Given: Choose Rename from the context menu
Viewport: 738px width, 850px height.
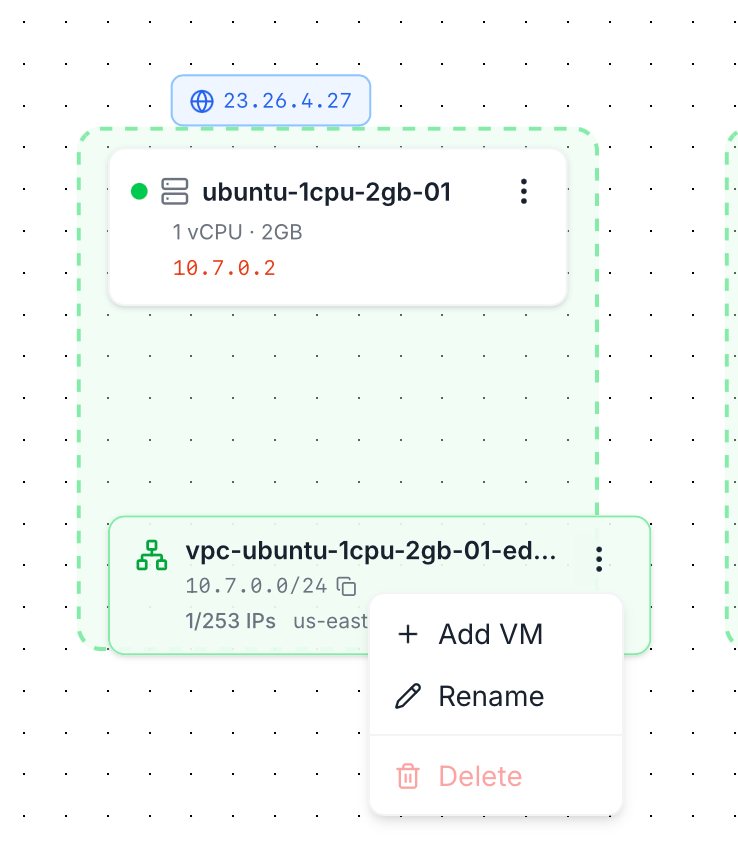Looking at the screenshot, I should click(496, 696).
